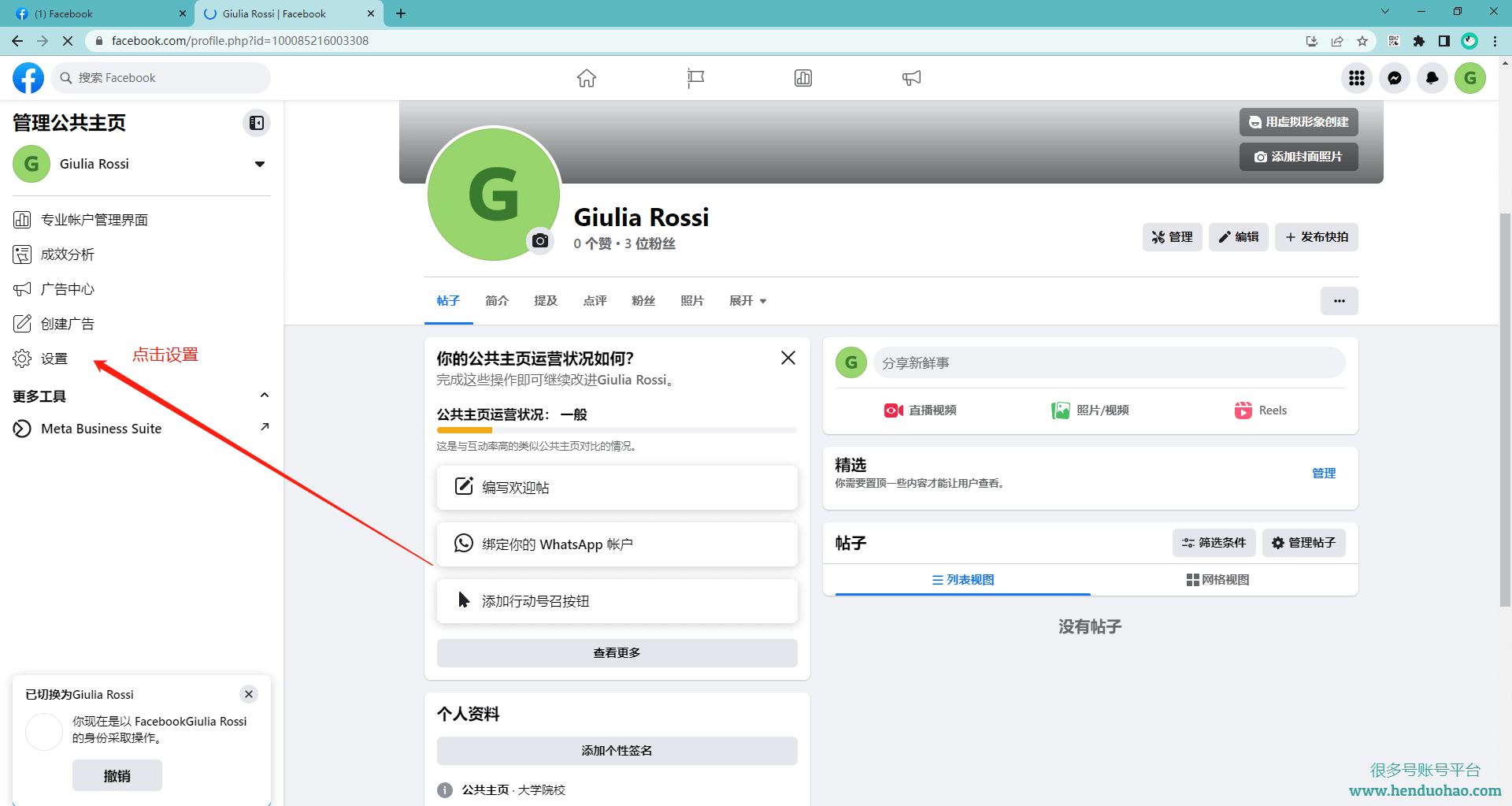The height and width of the screenshot is (806, 1512).
Task: Click the camera icon on profile picture
Action: tap(540, 240)
